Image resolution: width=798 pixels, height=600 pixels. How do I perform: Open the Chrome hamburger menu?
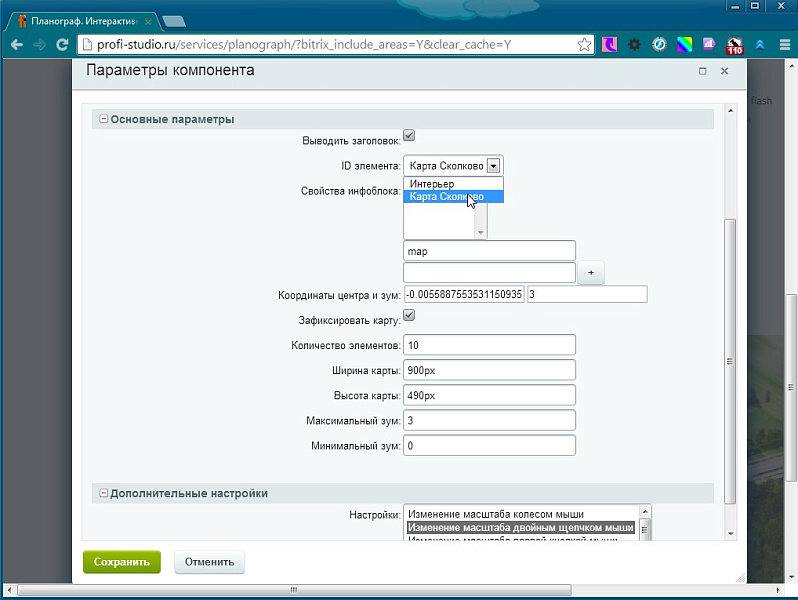pos(785,45)
